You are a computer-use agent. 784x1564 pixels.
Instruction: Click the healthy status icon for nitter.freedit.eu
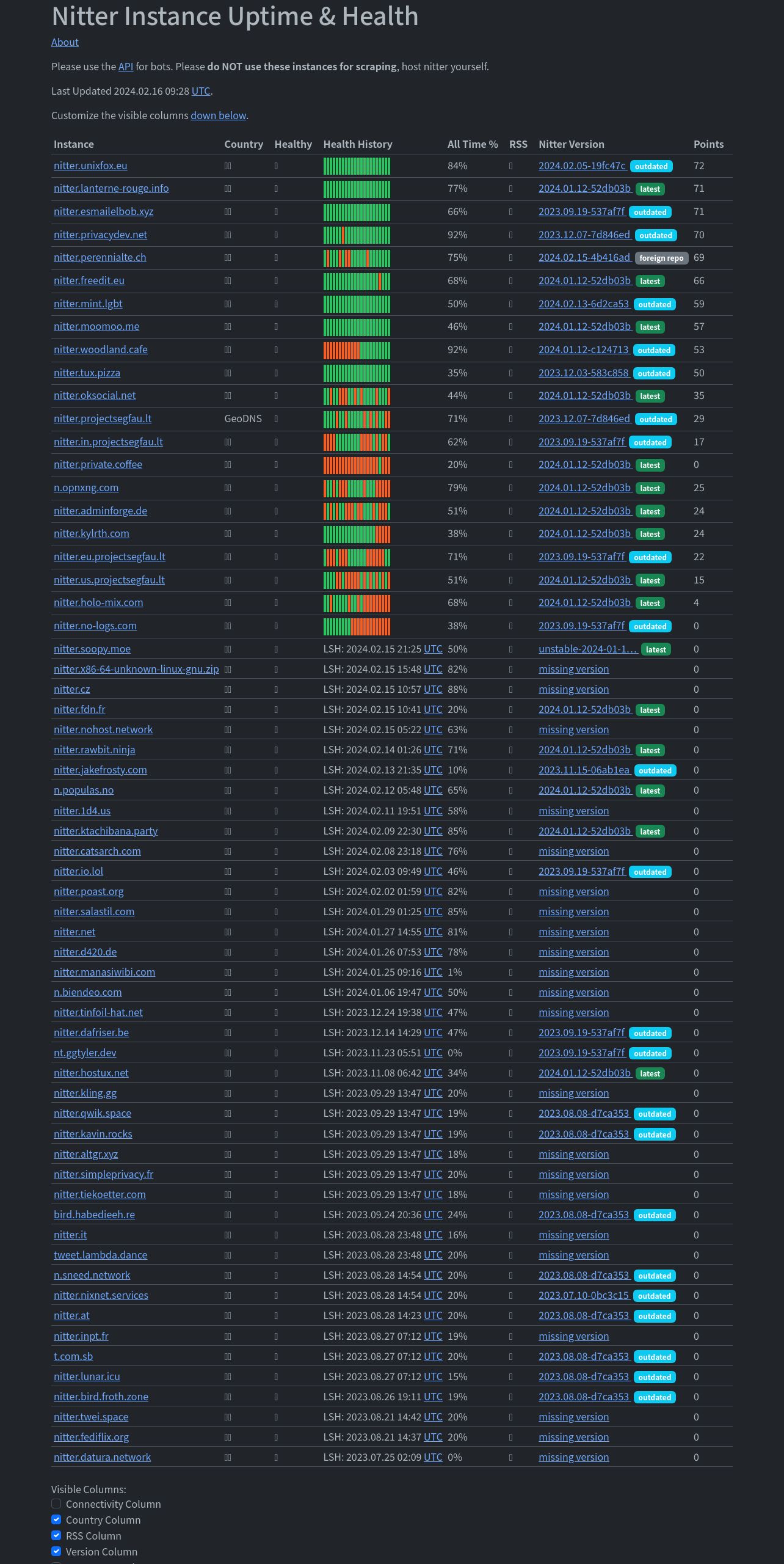click(276, 281)
